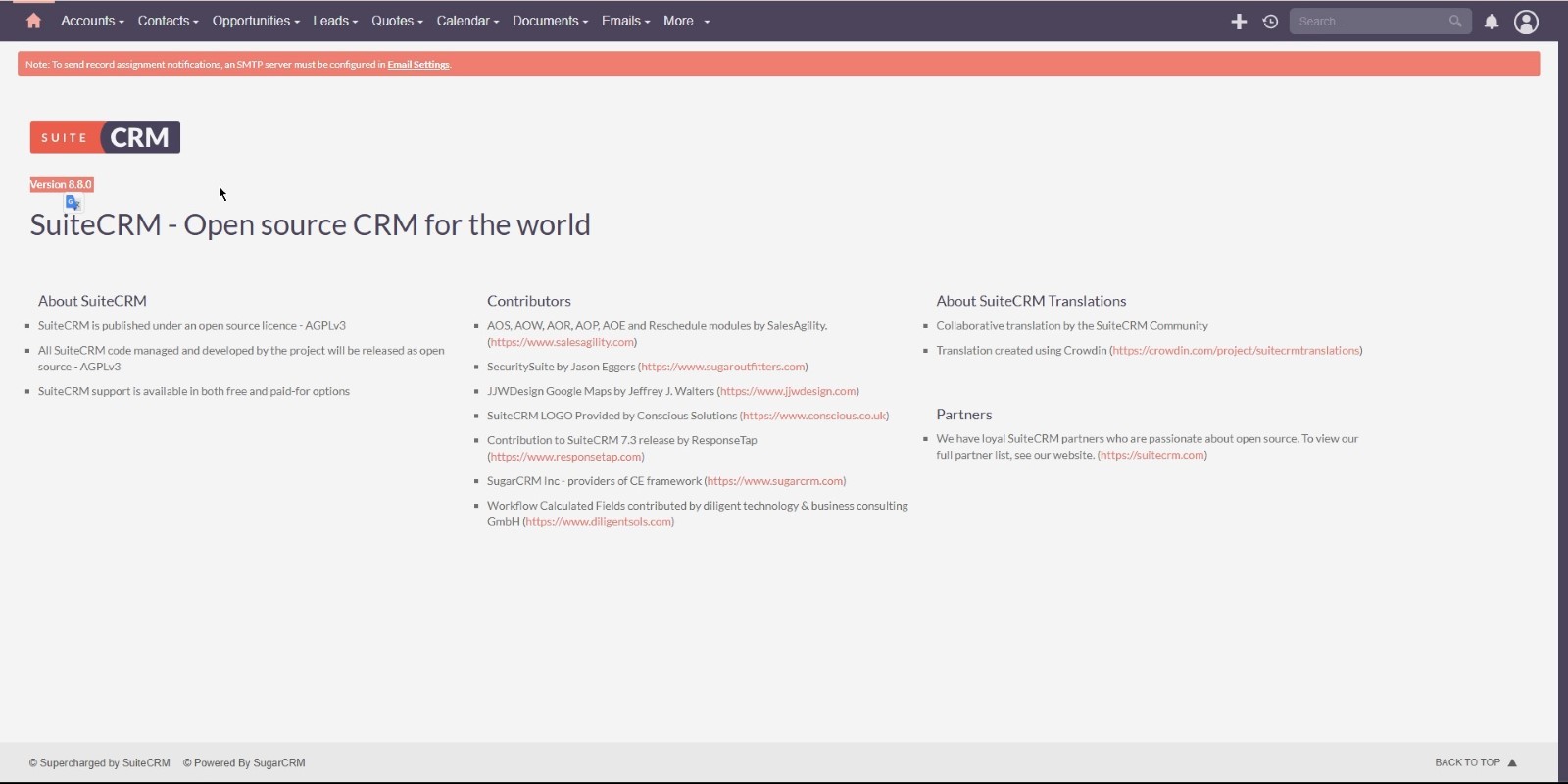This screenshot has width=1568, height=784.
Task: Click the Contributors heading
Action: click(529, 301)
